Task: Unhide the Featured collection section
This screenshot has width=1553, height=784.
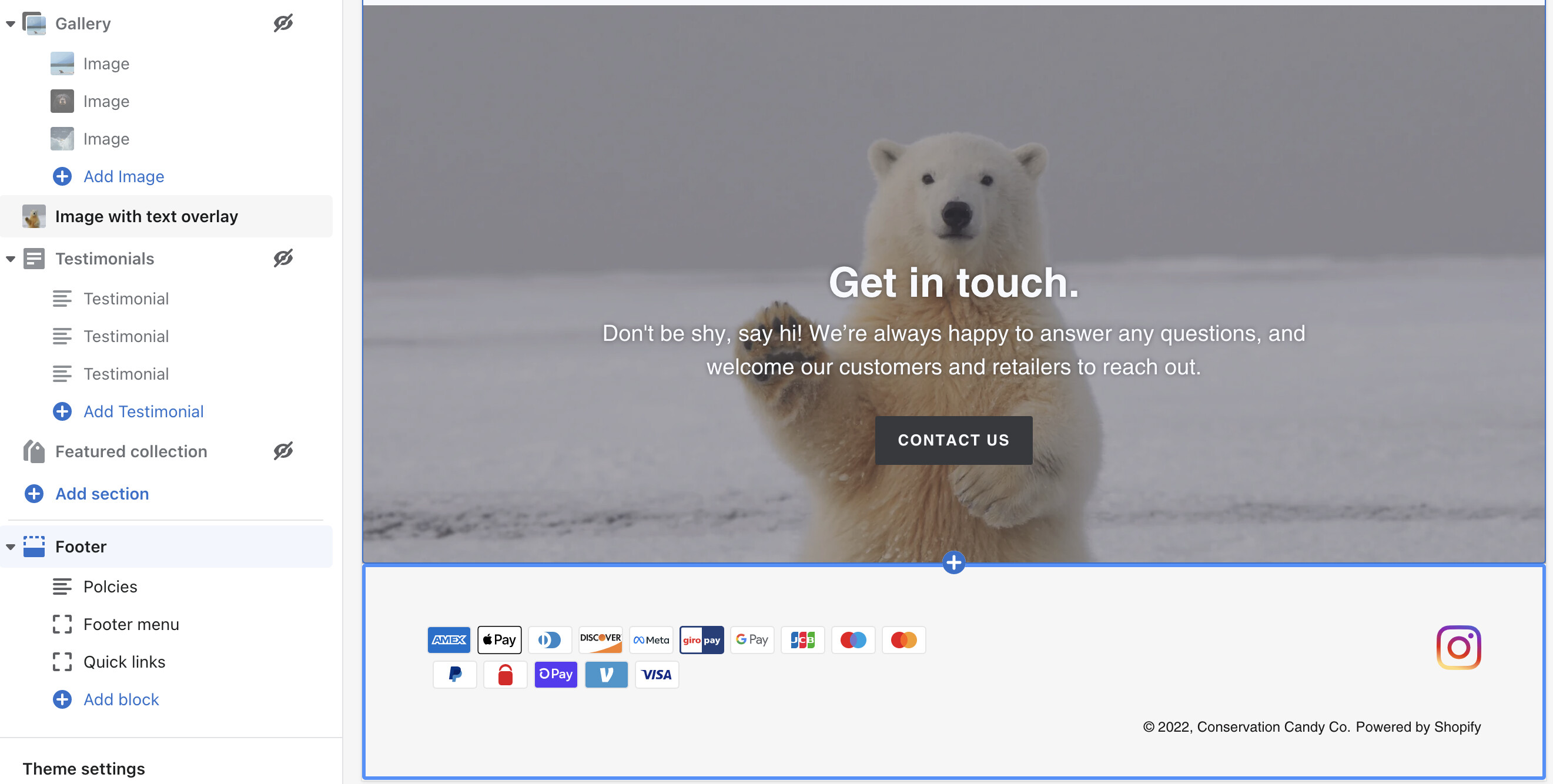Action: point(283,451)
